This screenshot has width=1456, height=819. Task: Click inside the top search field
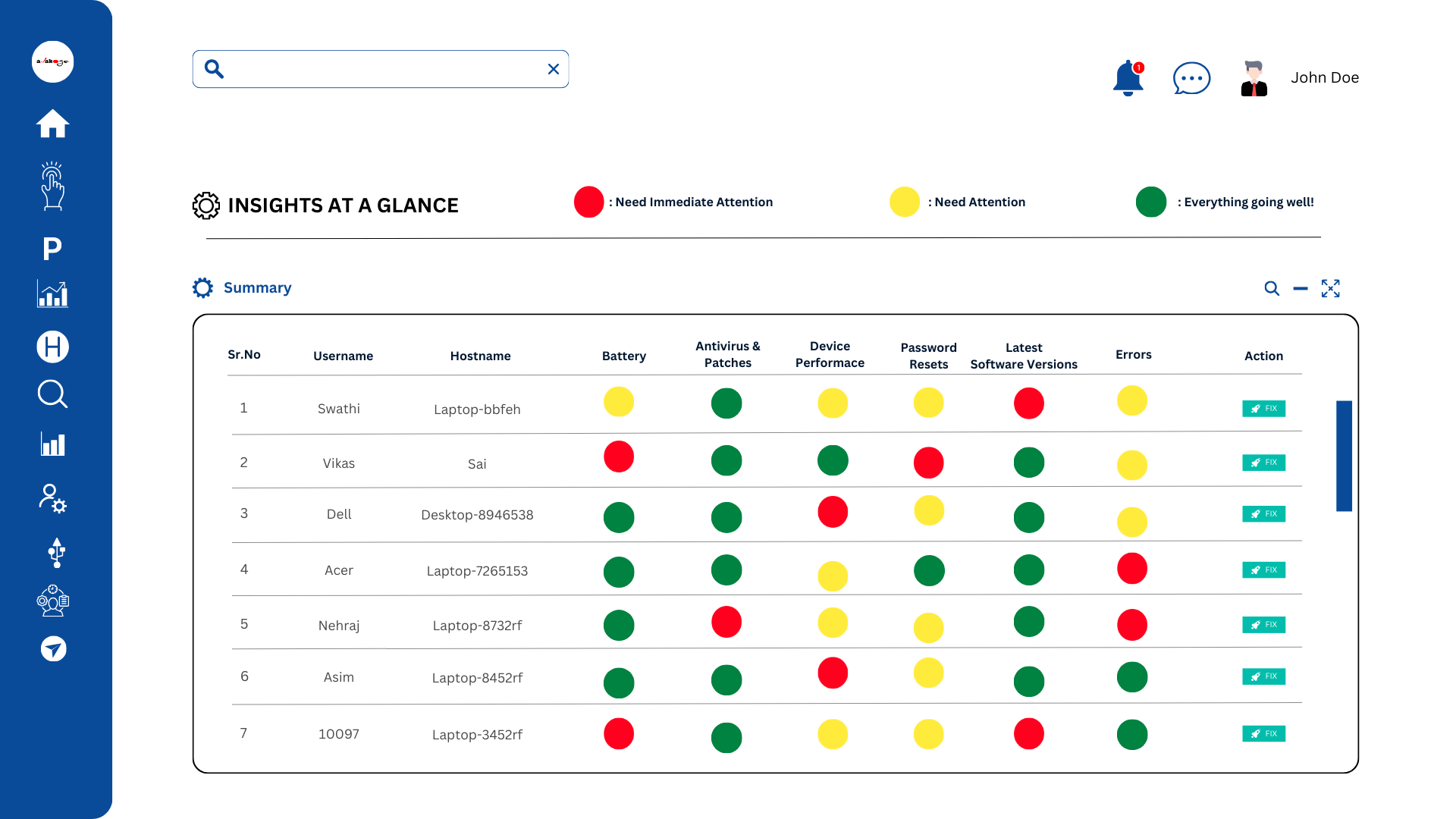pos(381,69)
